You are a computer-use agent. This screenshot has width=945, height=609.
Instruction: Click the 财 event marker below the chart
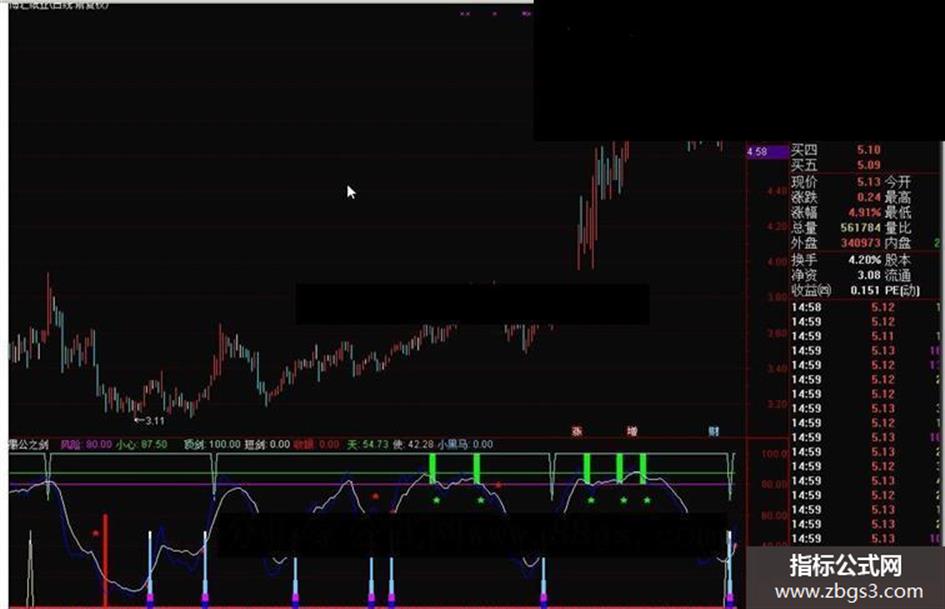[x=714, y=431]
